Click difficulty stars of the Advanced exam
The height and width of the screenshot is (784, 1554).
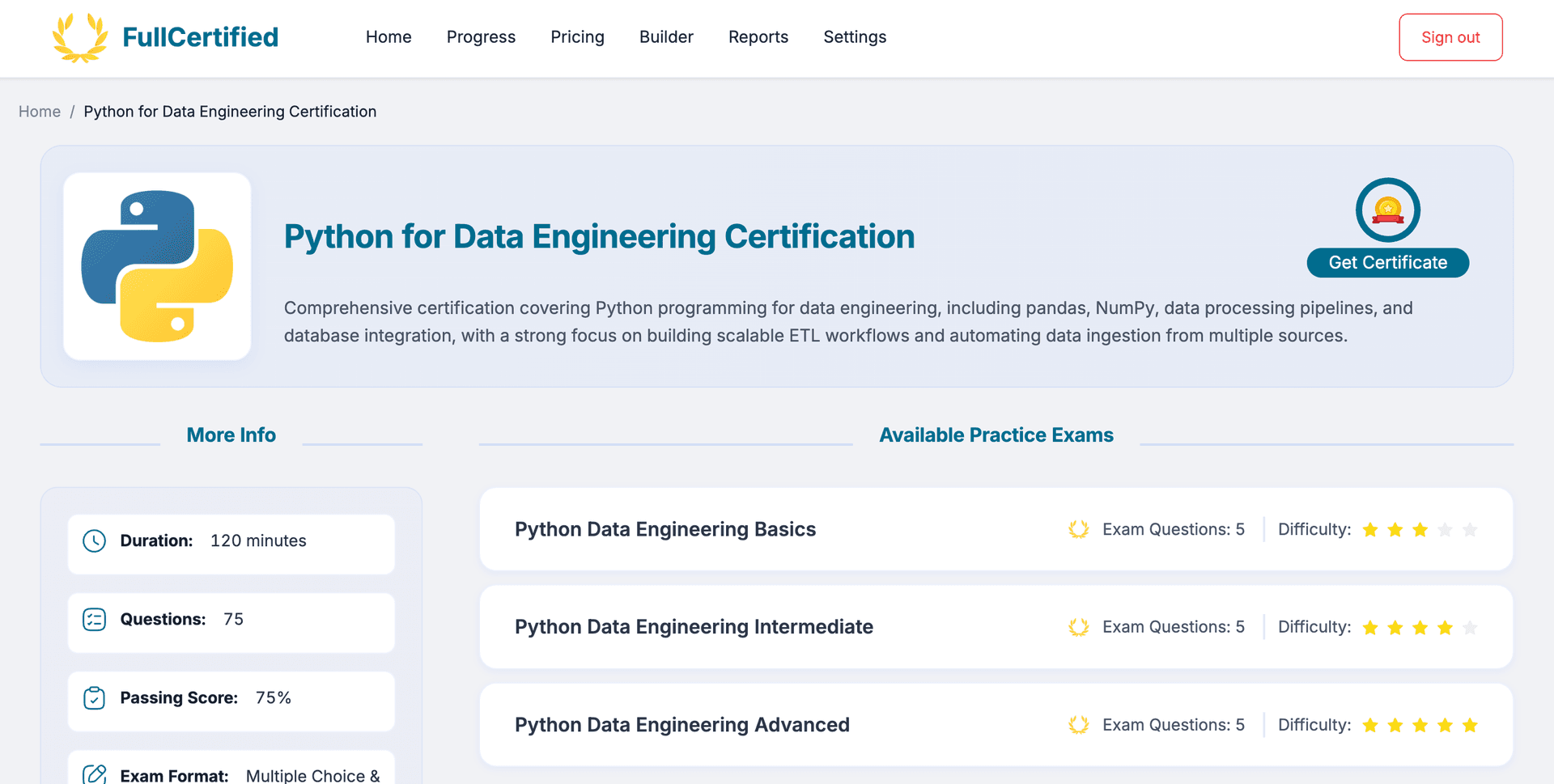[x=1420, y=726]
